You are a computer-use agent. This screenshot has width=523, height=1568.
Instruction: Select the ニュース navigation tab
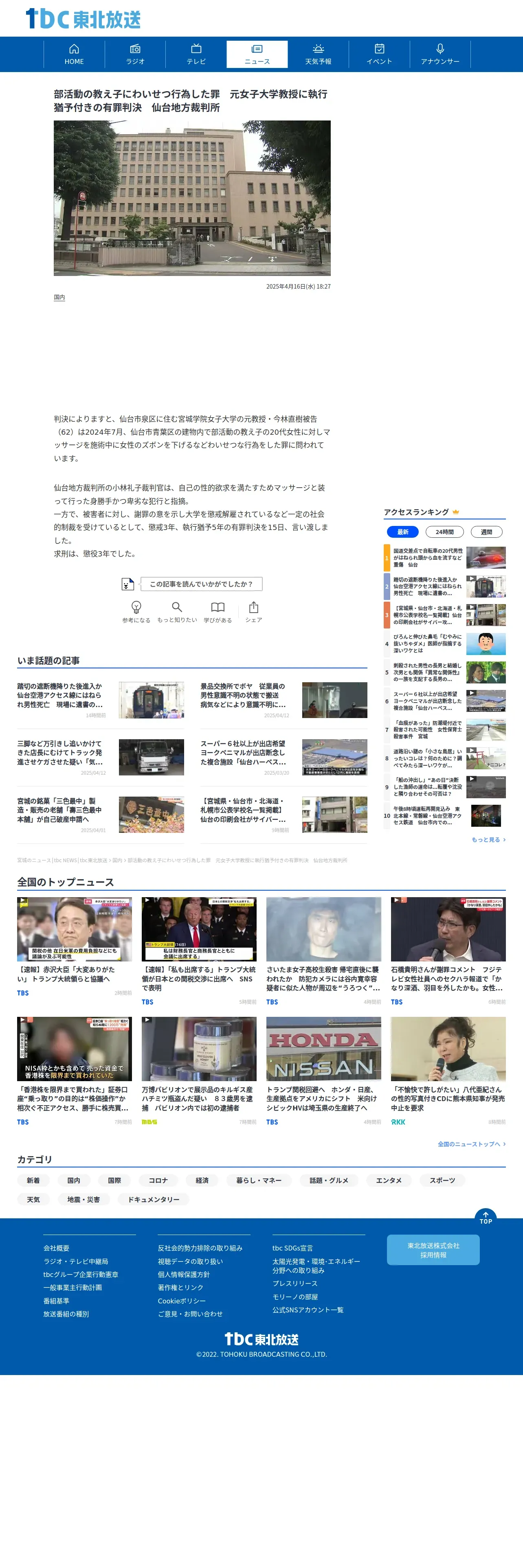coord(257,54)
